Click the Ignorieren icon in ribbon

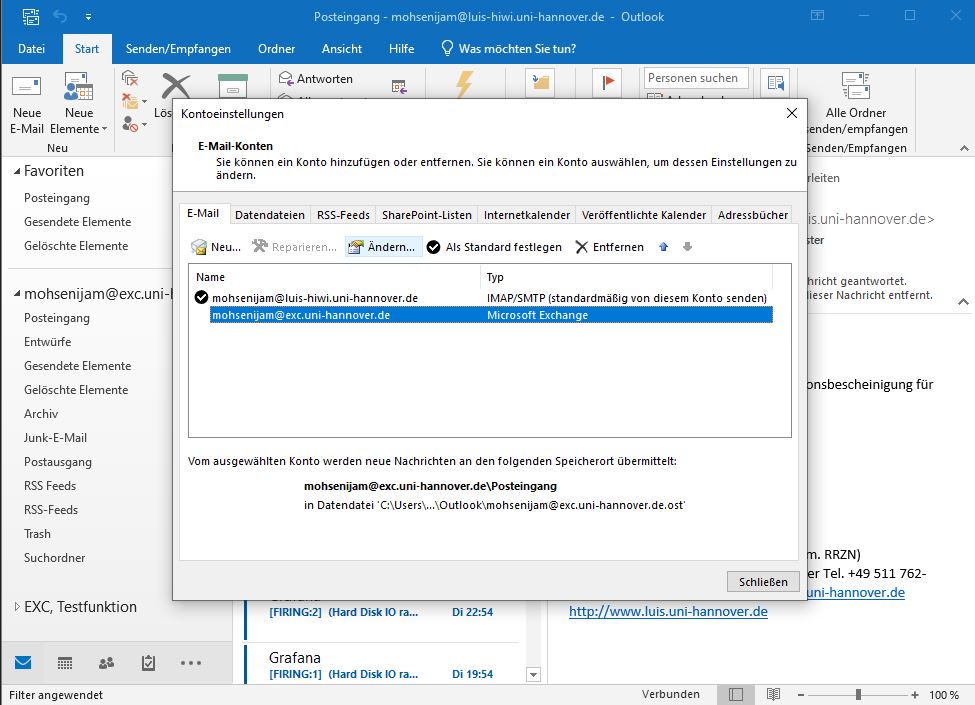tap(130, 78)
